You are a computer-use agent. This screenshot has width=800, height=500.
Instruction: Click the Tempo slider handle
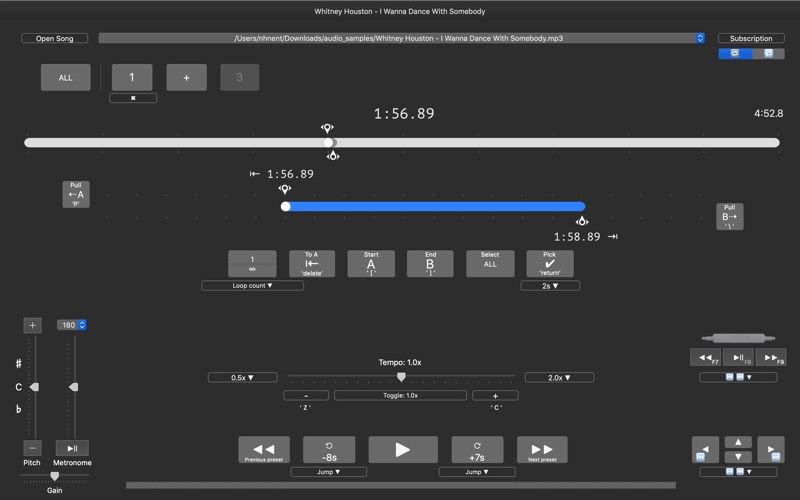pos(401,377)
